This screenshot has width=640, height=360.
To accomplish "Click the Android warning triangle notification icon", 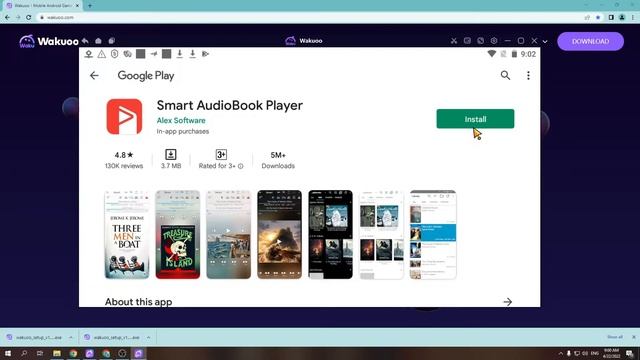I will 102,54.
